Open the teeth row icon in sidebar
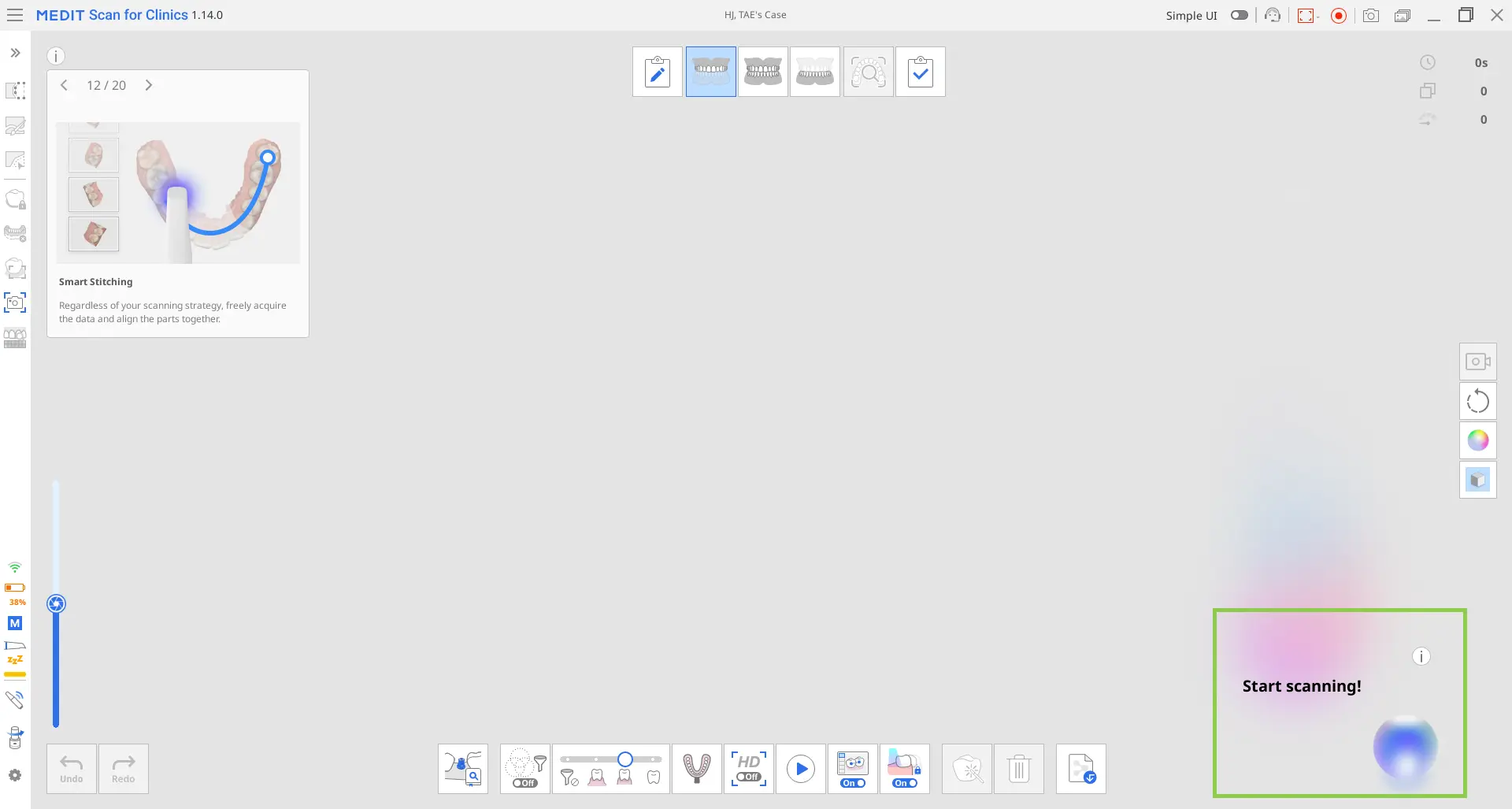This screenshot has height=809, width=1512. pyautogui.click(x=15, y=338)
